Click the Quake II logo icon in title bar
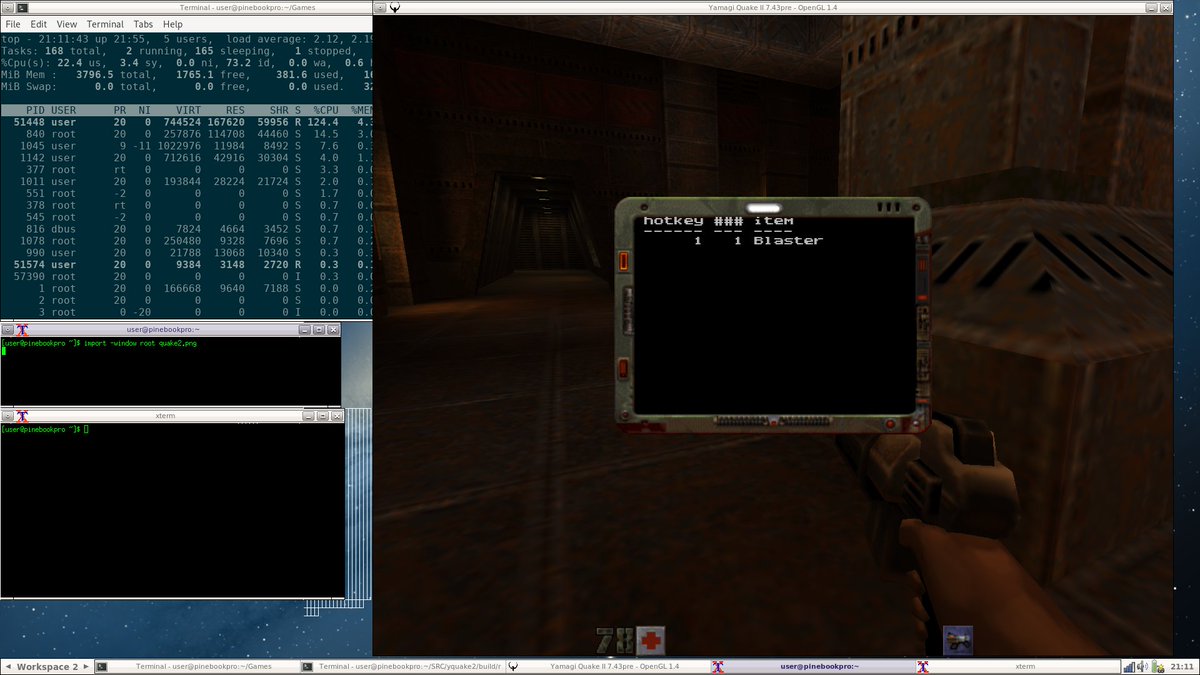 coord(396,7)
